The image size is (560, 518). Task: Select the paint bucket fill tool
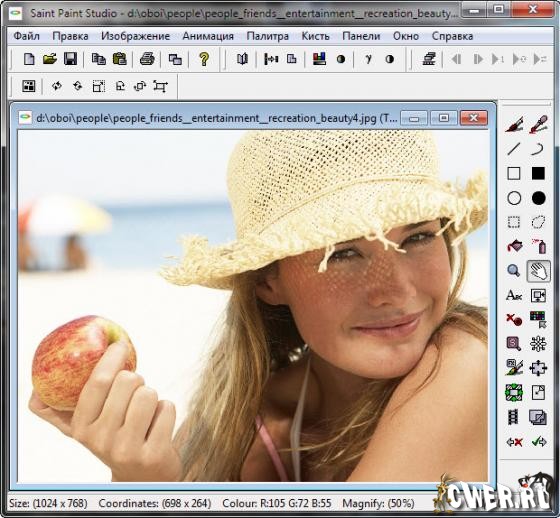point(514,246)
